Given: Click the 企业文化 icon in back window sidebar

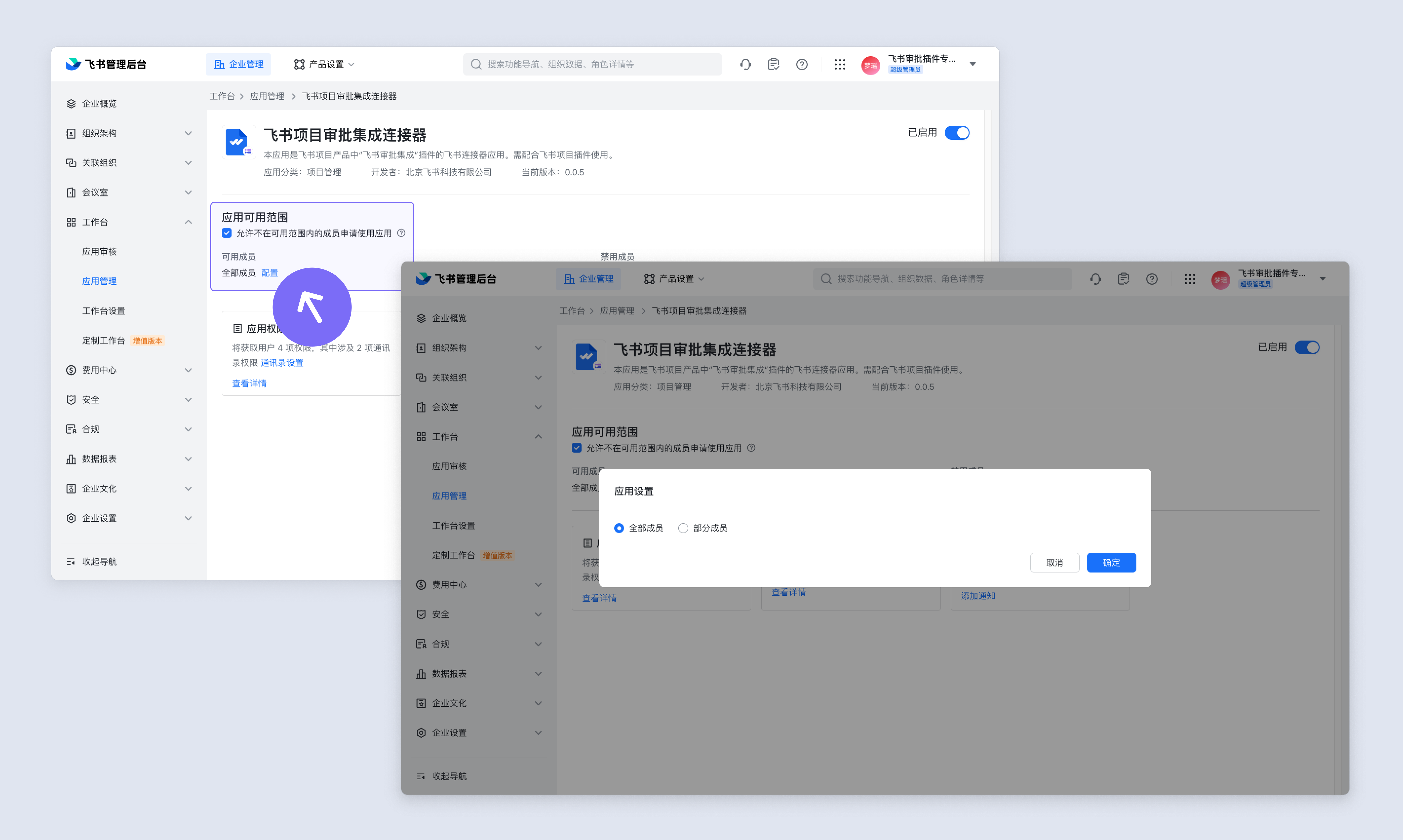Looking at the screenshot, I should click(x=71, y=489).
